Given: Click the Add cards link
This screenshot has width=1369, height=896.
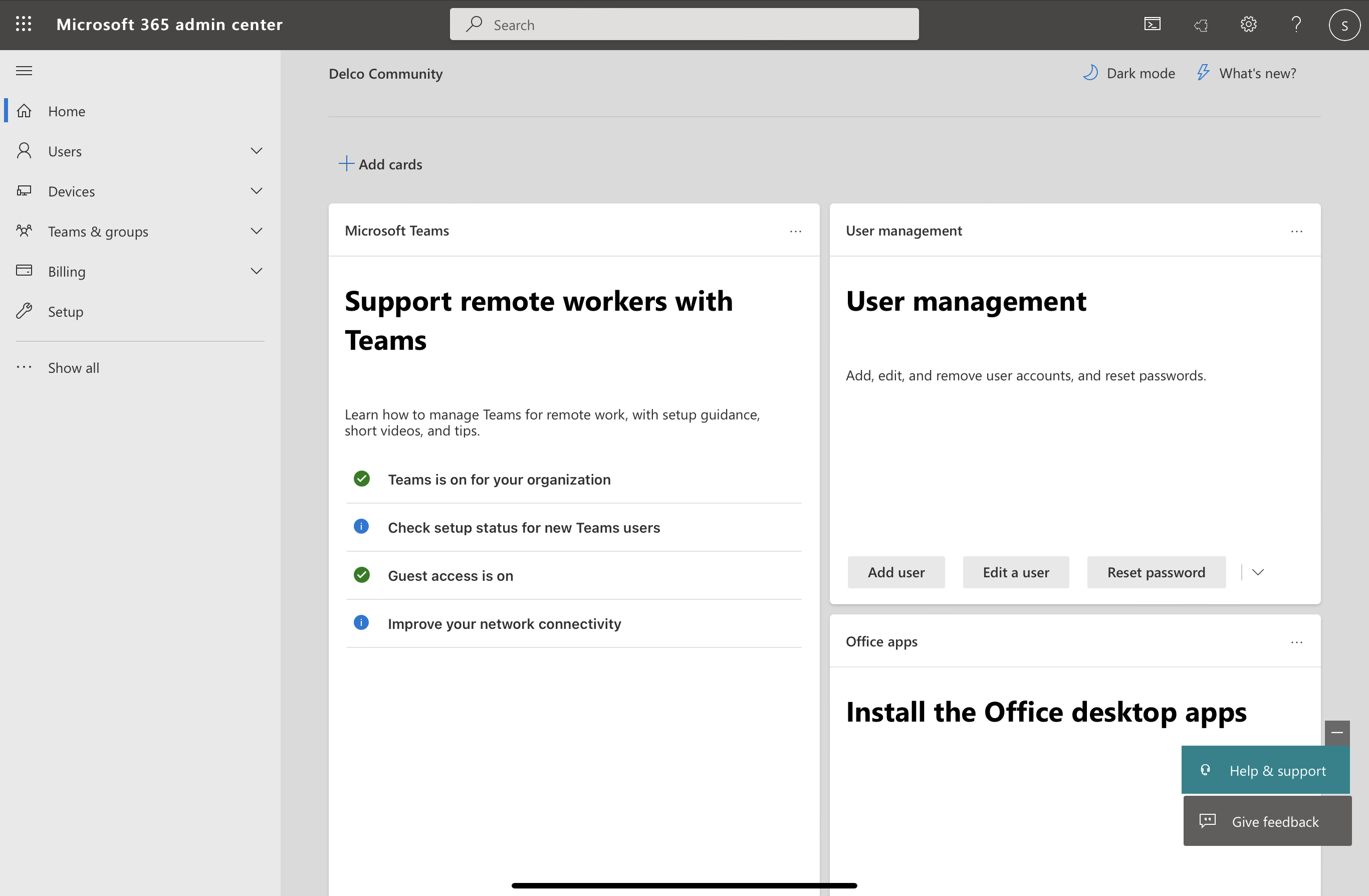Looking at the screenshot, I should (381, 164).
